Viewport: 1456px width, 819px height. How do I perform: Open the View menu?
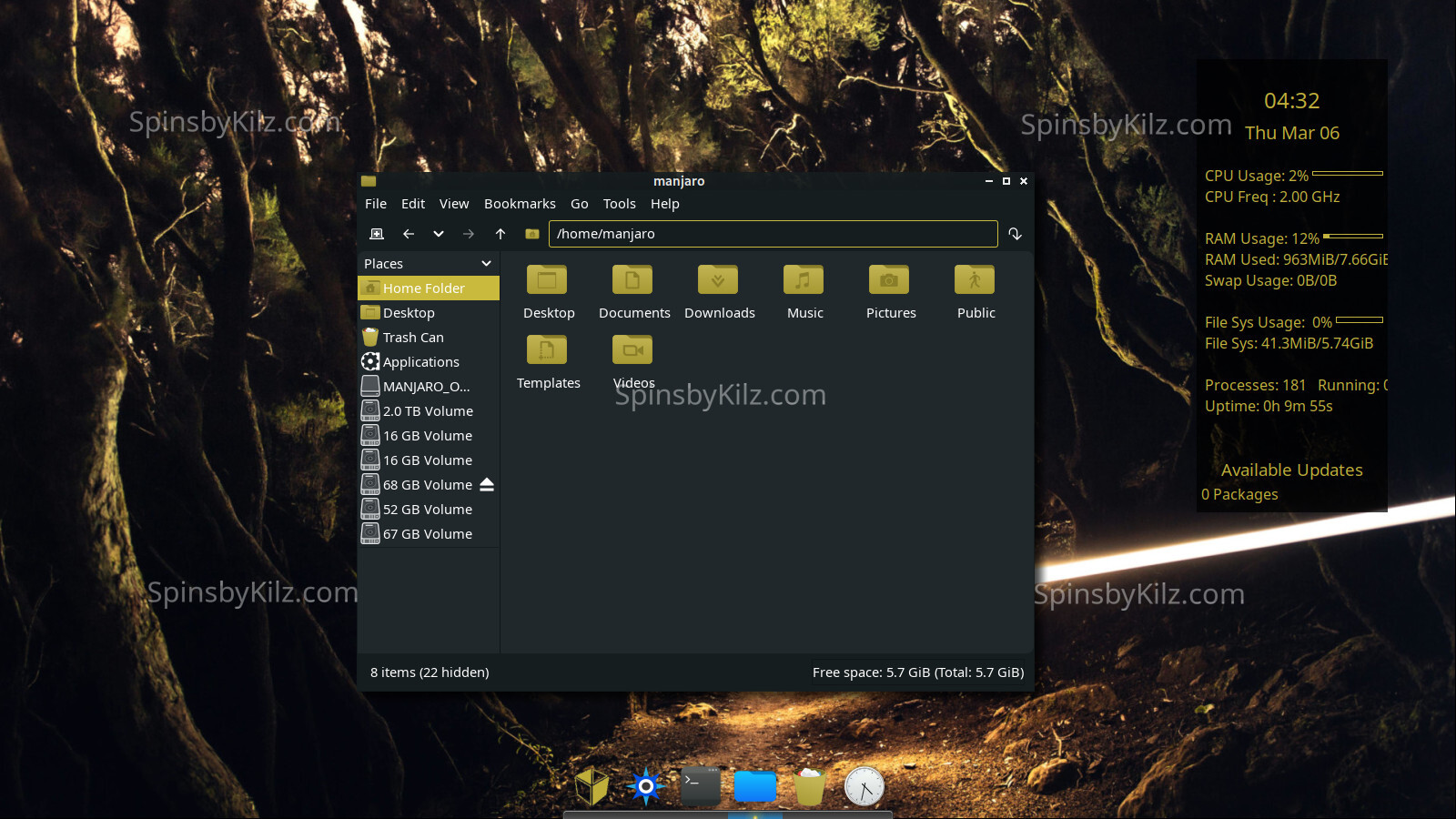pyautogui.click(x=454, y=204)
